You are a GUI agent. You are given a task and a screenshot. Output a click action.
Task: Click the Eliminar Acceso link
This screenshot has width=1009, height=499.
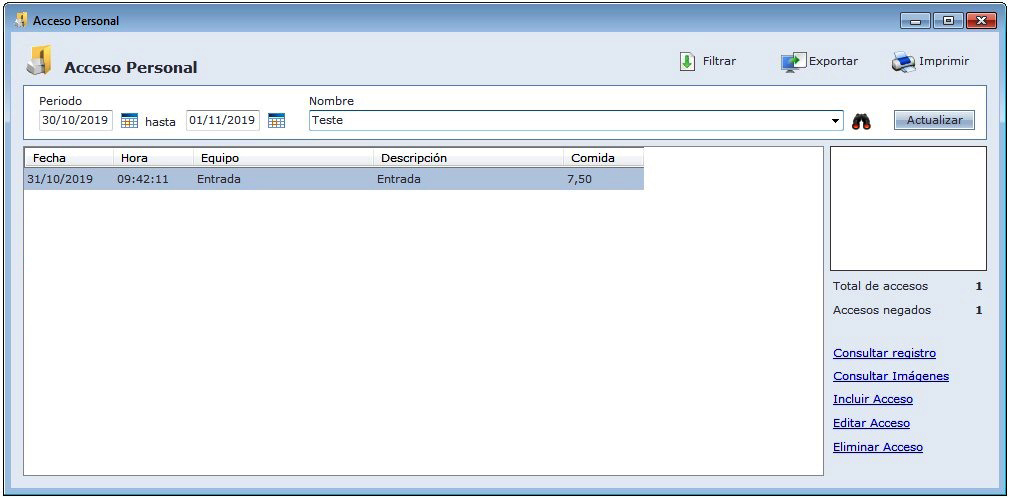[x=877, y=447]
